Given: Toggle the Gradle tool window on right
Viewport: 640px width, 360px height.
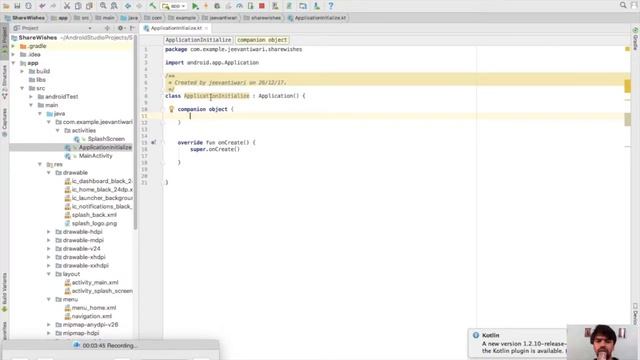Looking at the screenshot, I should [x=635, y=40].
